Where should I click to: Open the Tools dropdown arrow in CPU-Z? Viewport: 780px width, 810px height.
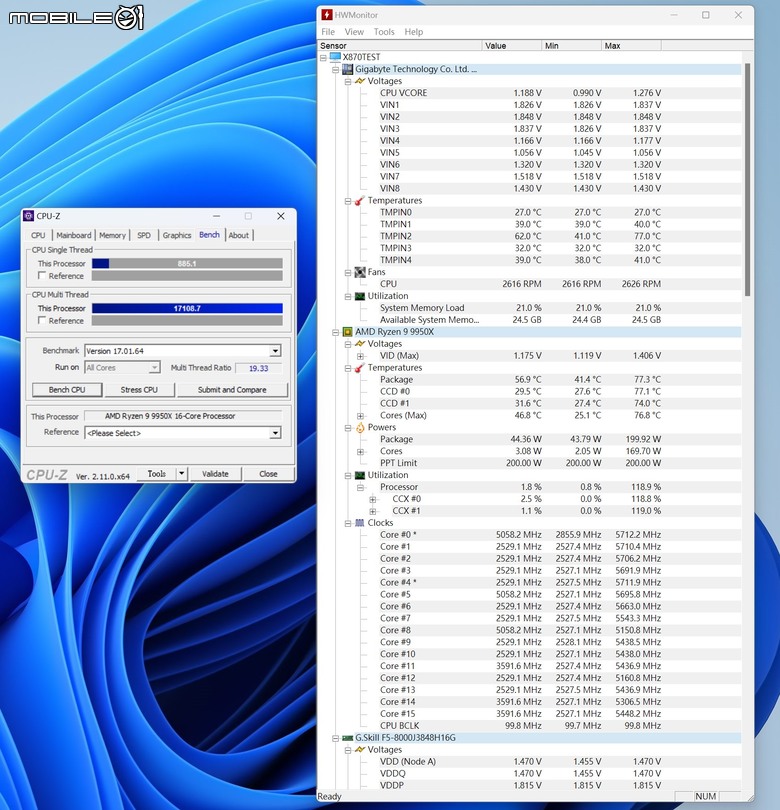[x=181, y=474]
